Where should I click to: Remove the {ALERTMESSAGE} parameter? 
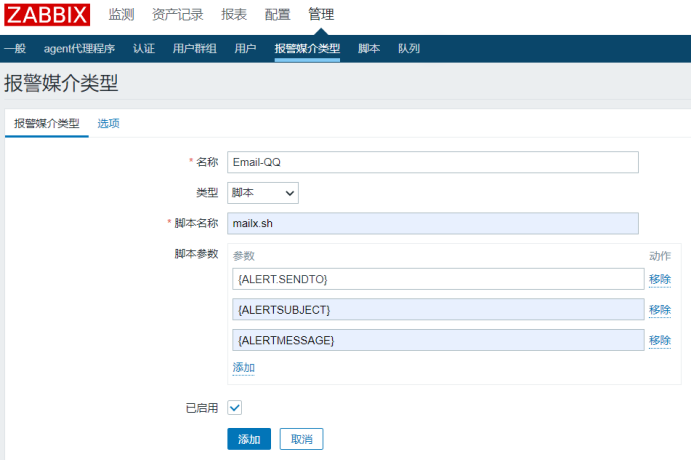660,341
